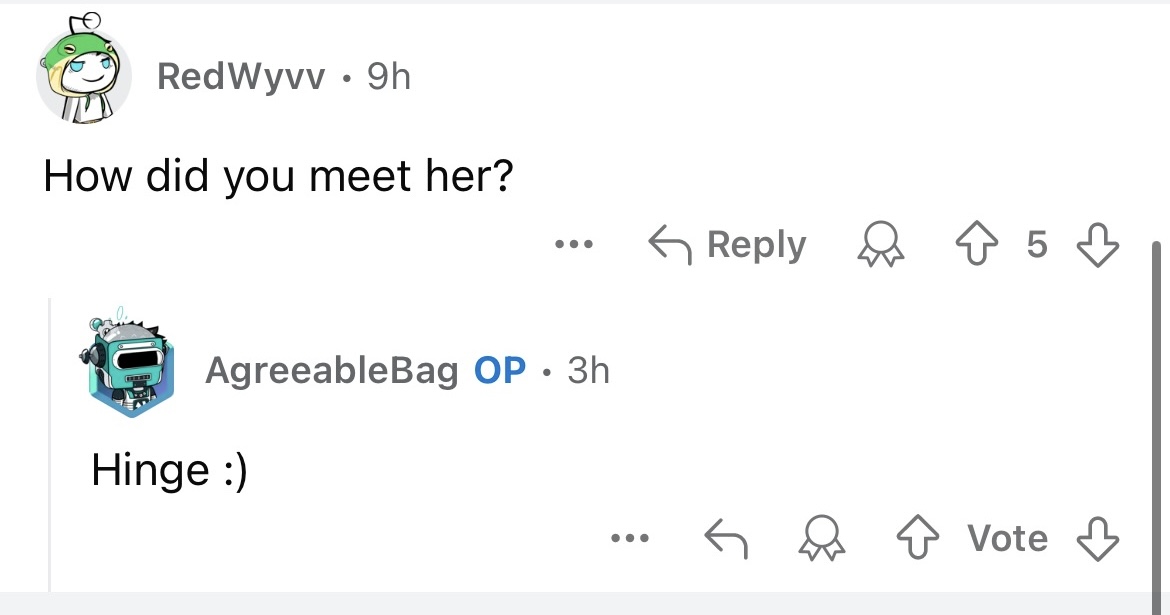Open more options for RedWyvv's comment
Viewport: 1170px width, 615px height.
(575, 244)
